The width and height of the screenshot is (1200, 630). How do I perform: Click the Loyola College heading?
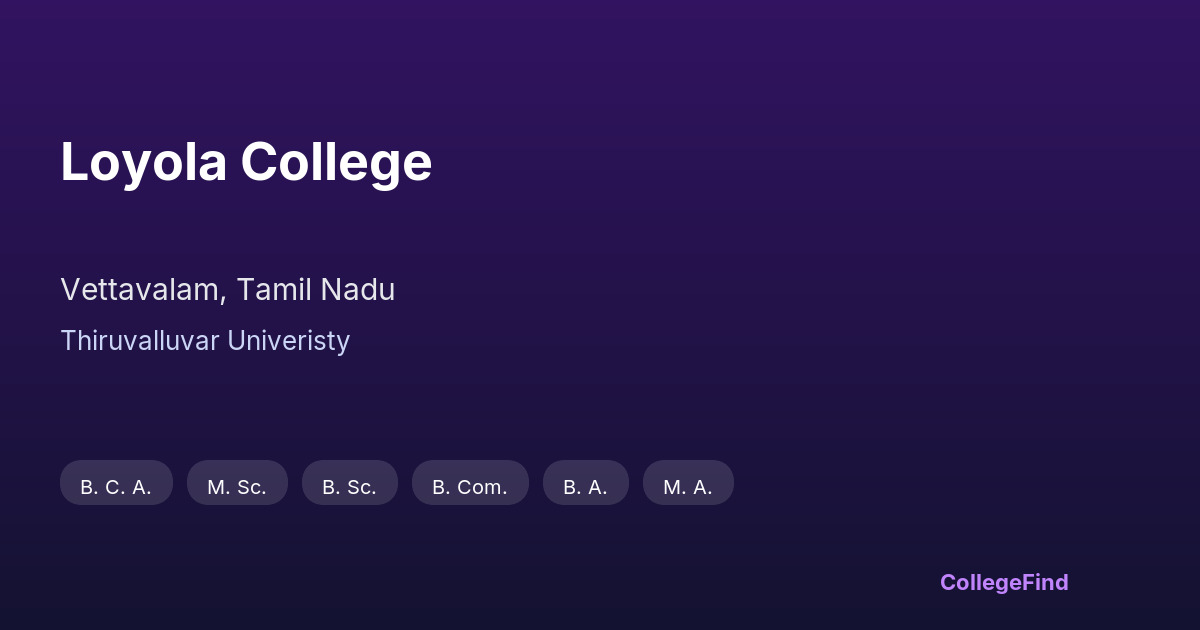coord(246,162)
